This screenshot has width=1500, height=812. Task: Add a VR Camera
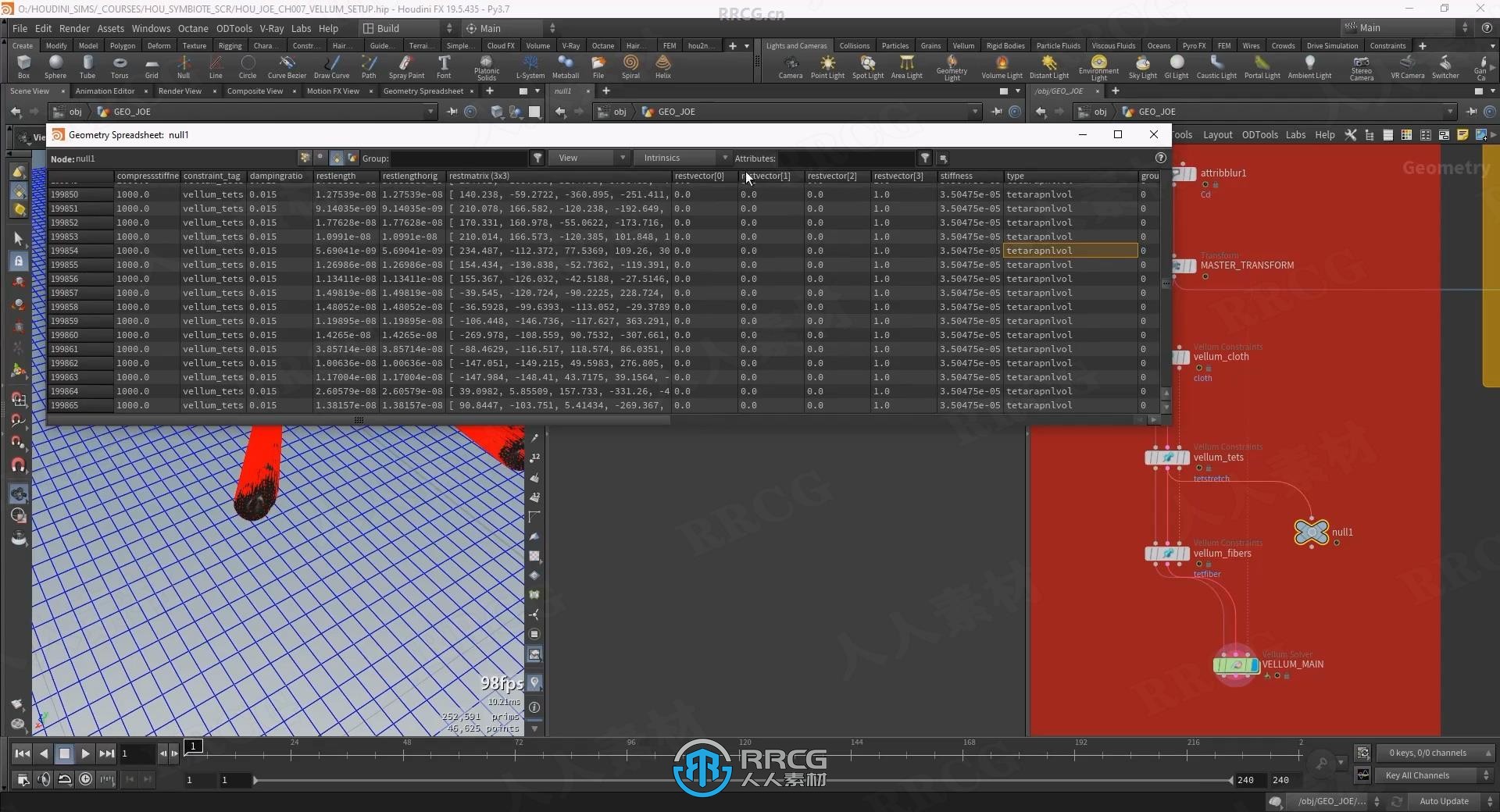[1407, 67]
